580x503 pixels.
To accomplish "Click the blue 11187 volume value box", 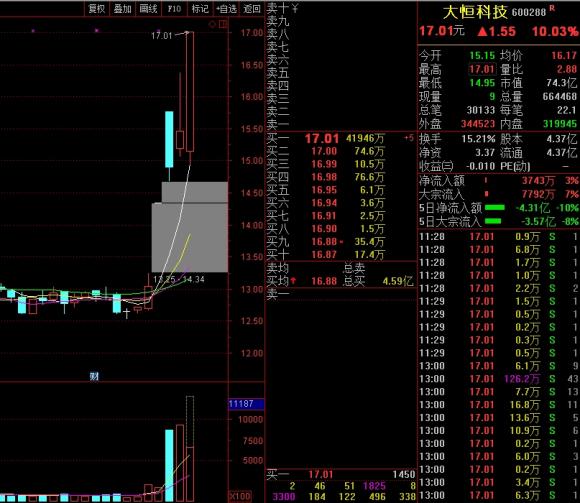I will (246, 404).
